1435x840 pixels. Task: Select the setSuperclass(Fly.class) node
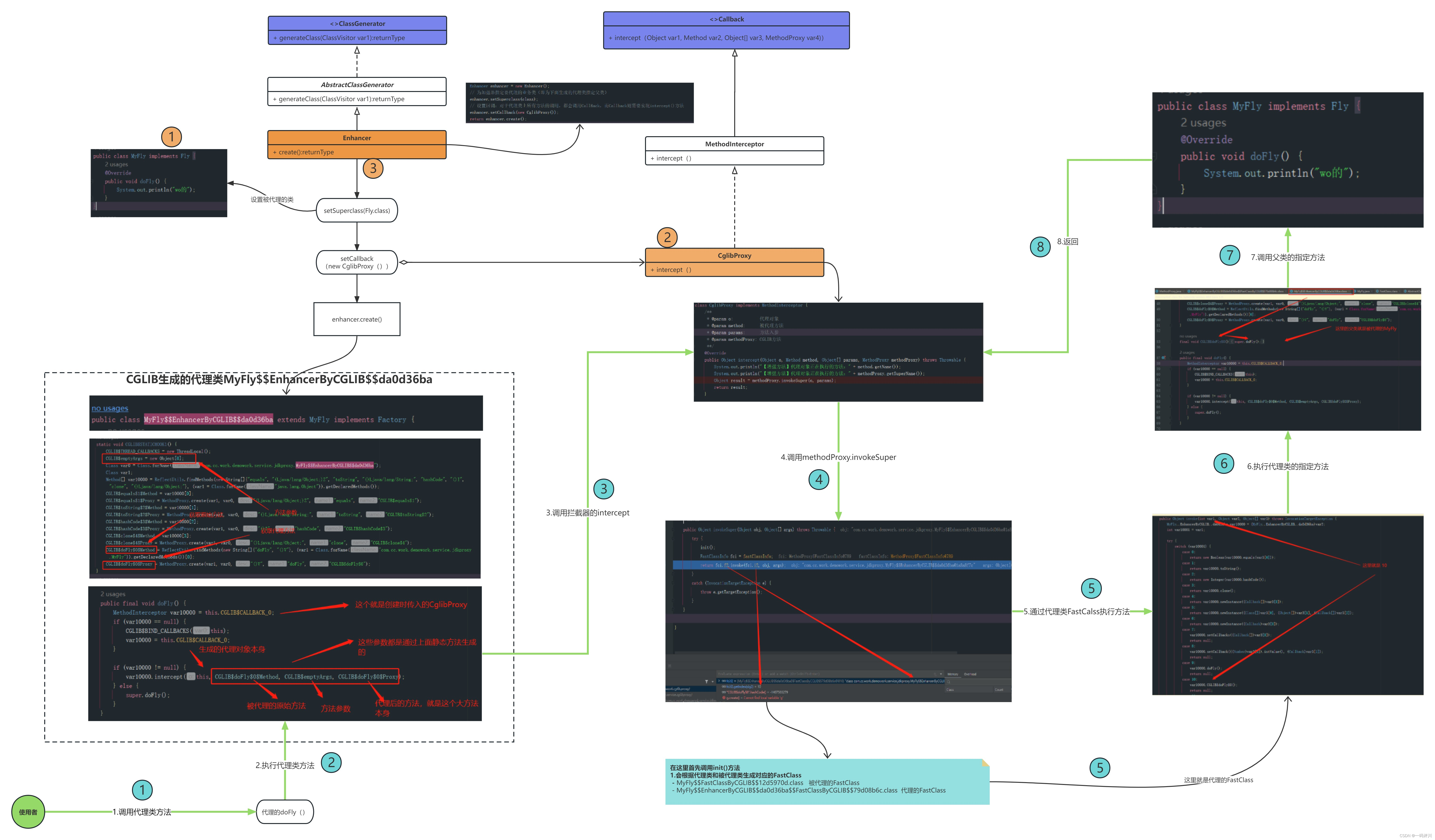coord(357,211)
